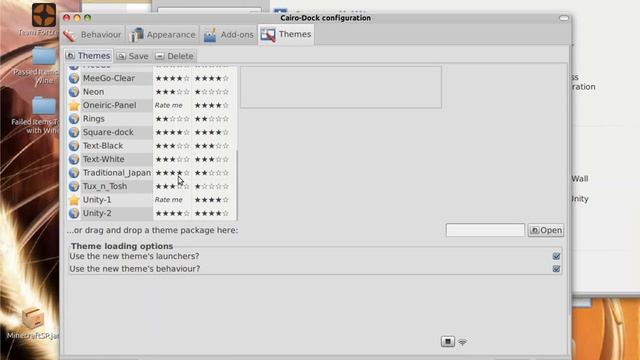Screen dimensions: 640x360
Task: Click the square button near wifi icon
Action: (x=448, y=341)
